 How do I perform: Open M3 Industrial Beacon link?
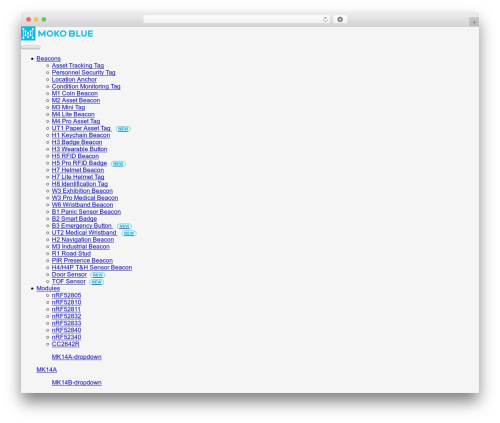click(x=81, y=247)
